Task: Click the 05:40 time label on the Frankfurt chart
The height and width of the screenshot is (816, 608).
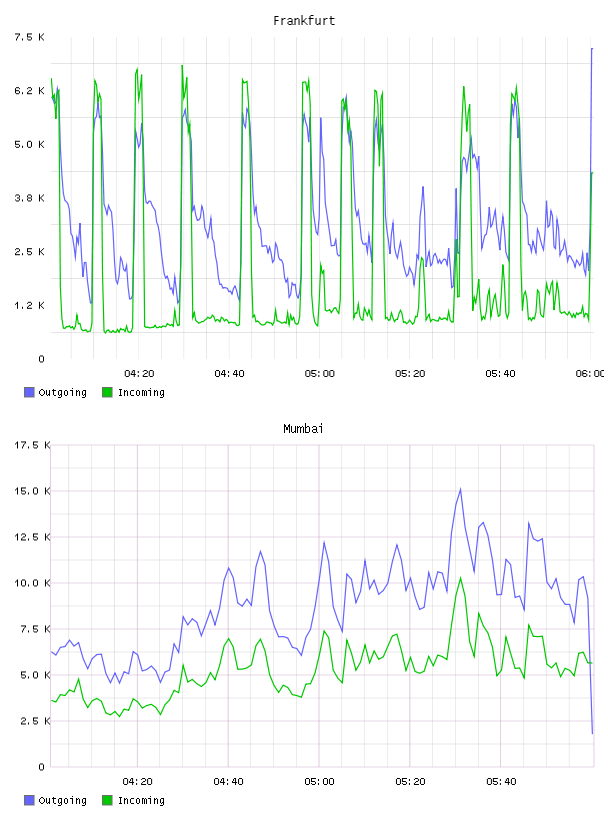Action: pyautogui.click(x=500, y=373)
